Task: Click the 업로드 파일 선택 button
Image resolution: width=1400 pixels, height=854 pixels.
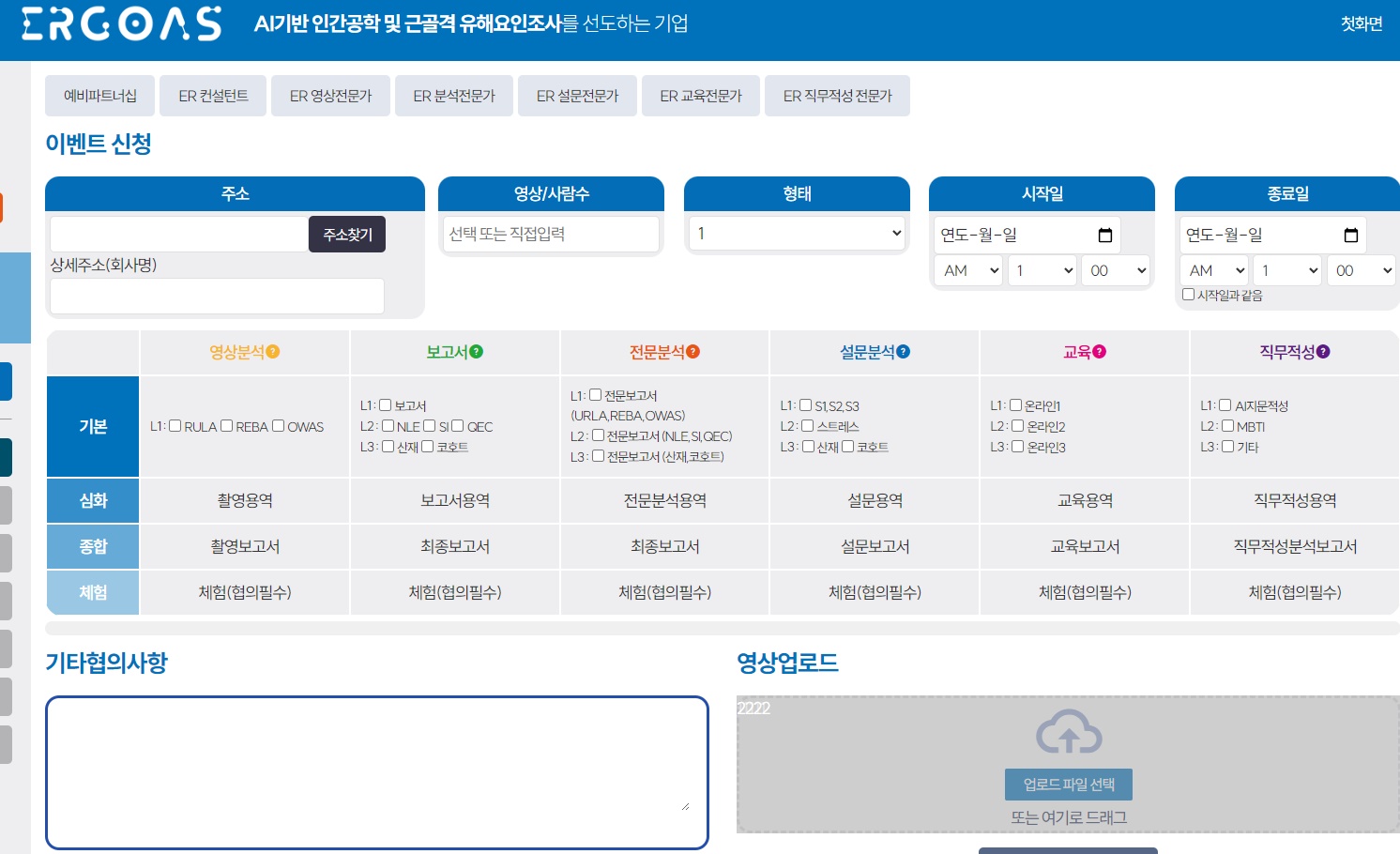Action: [1069, 785]
